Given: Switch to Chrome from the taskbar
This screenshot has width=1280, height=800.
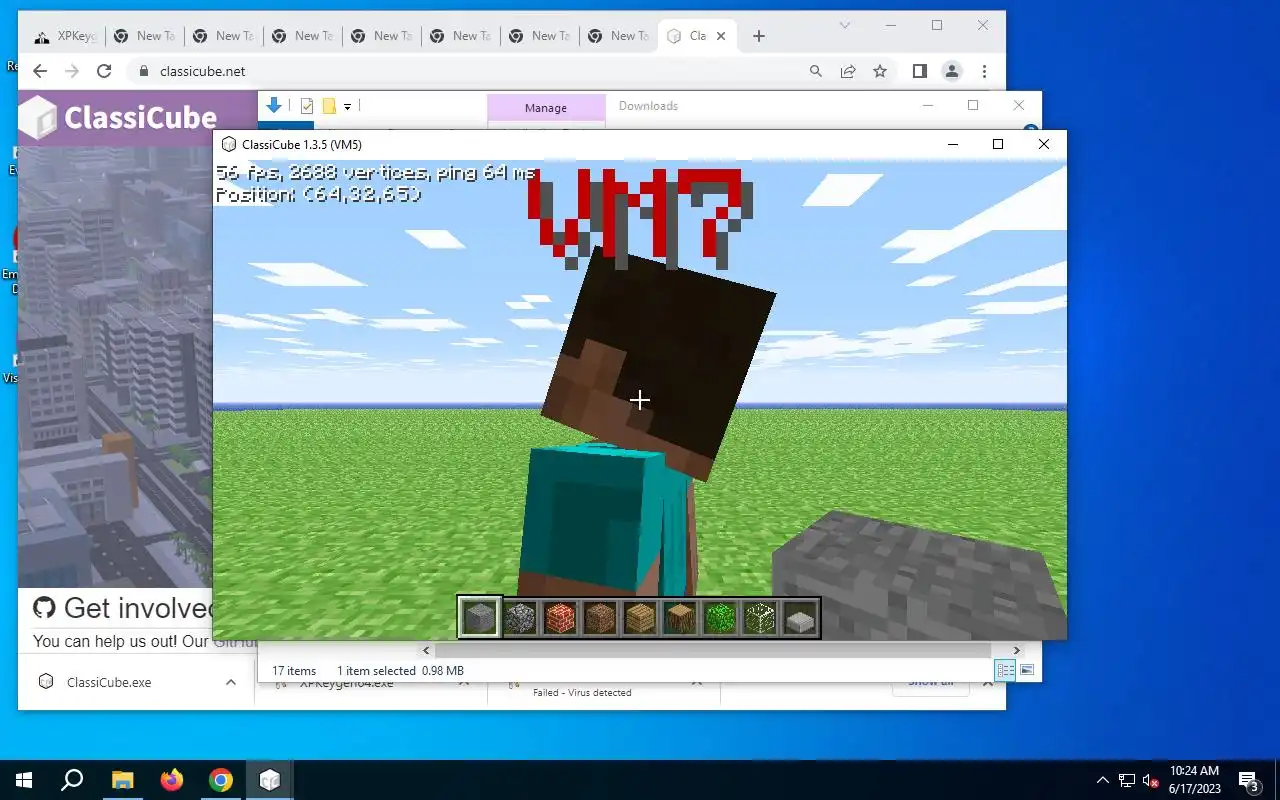Looking at the screenshot, I should click(x=221, y=780).
